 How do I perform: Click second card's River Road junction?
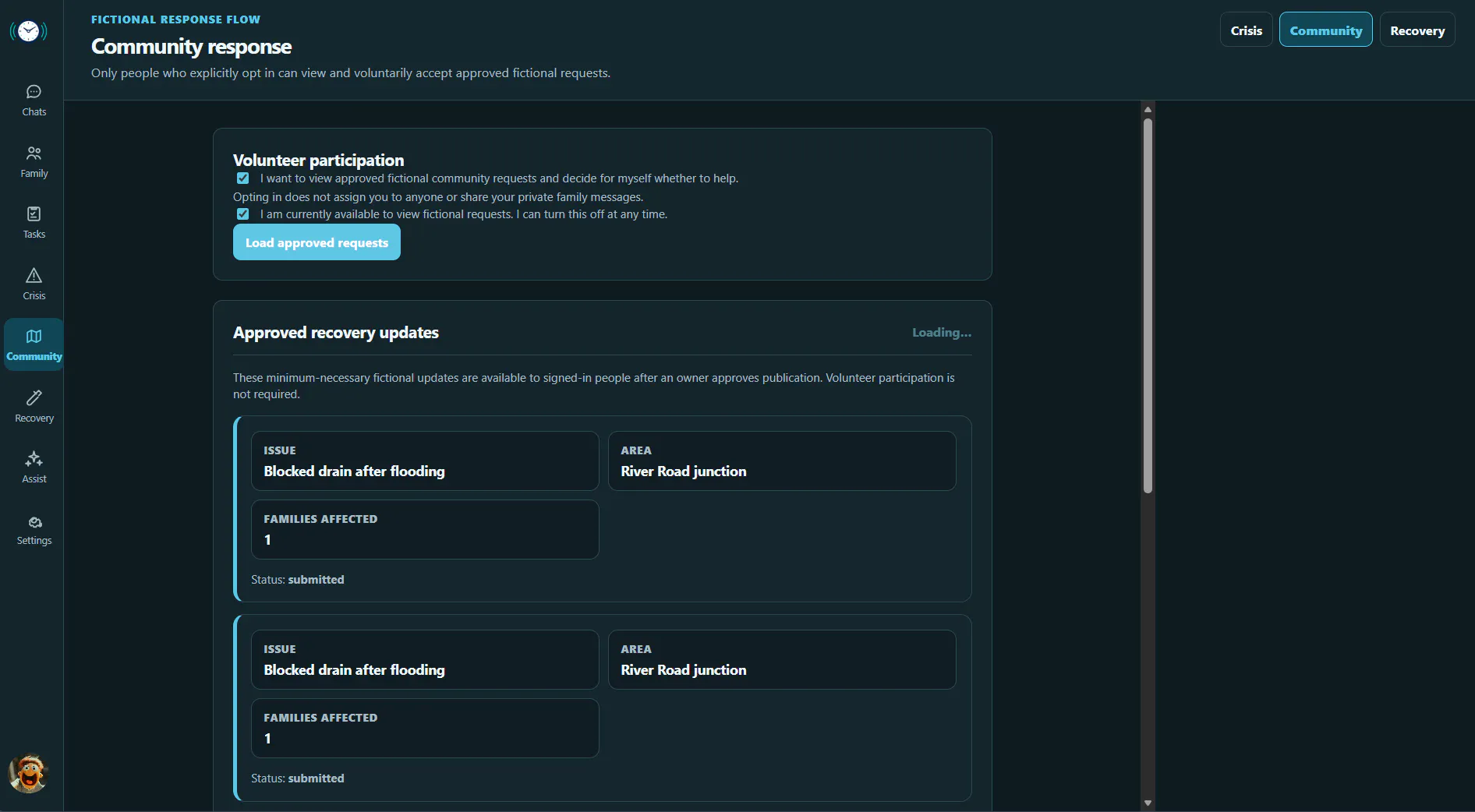tap(683, 670)
